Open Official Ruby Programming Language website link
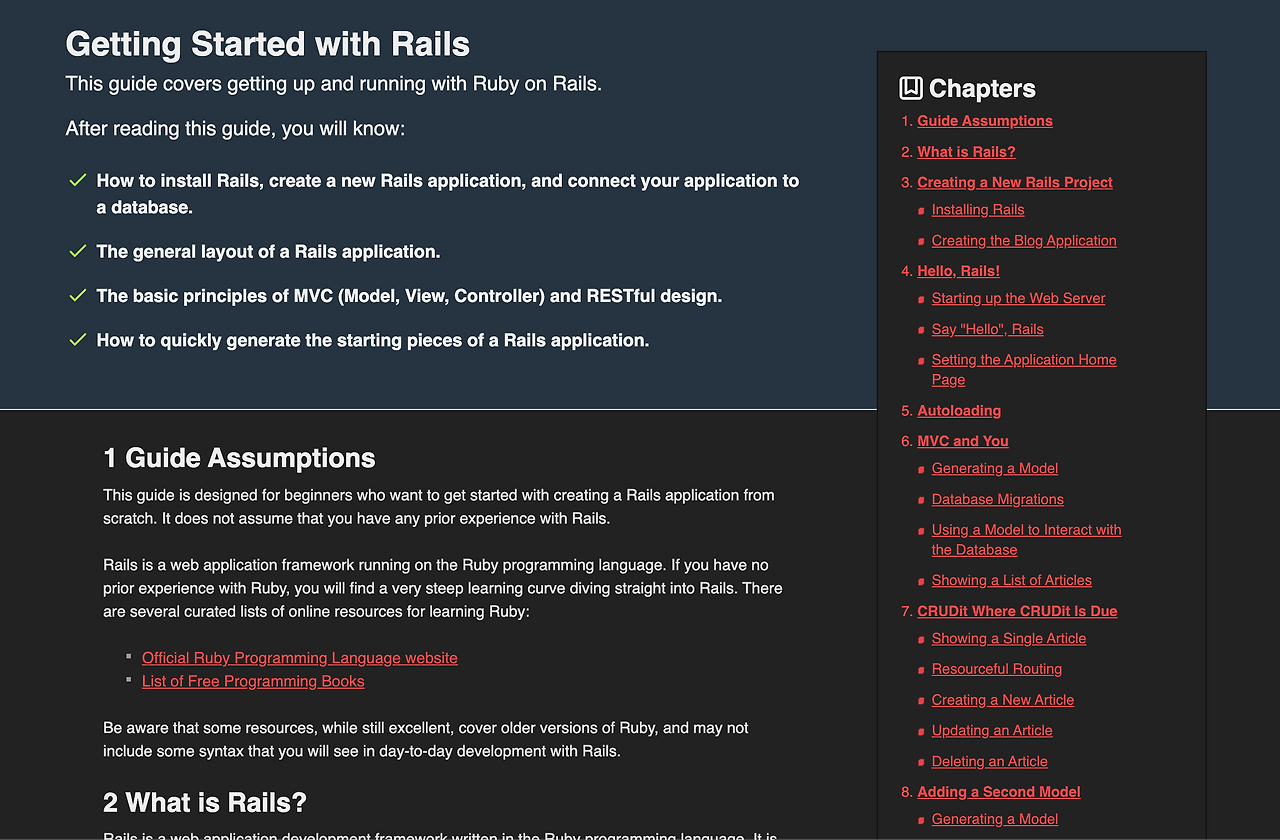This screenshot has height=840, width=1280. (x=300, y=658)
